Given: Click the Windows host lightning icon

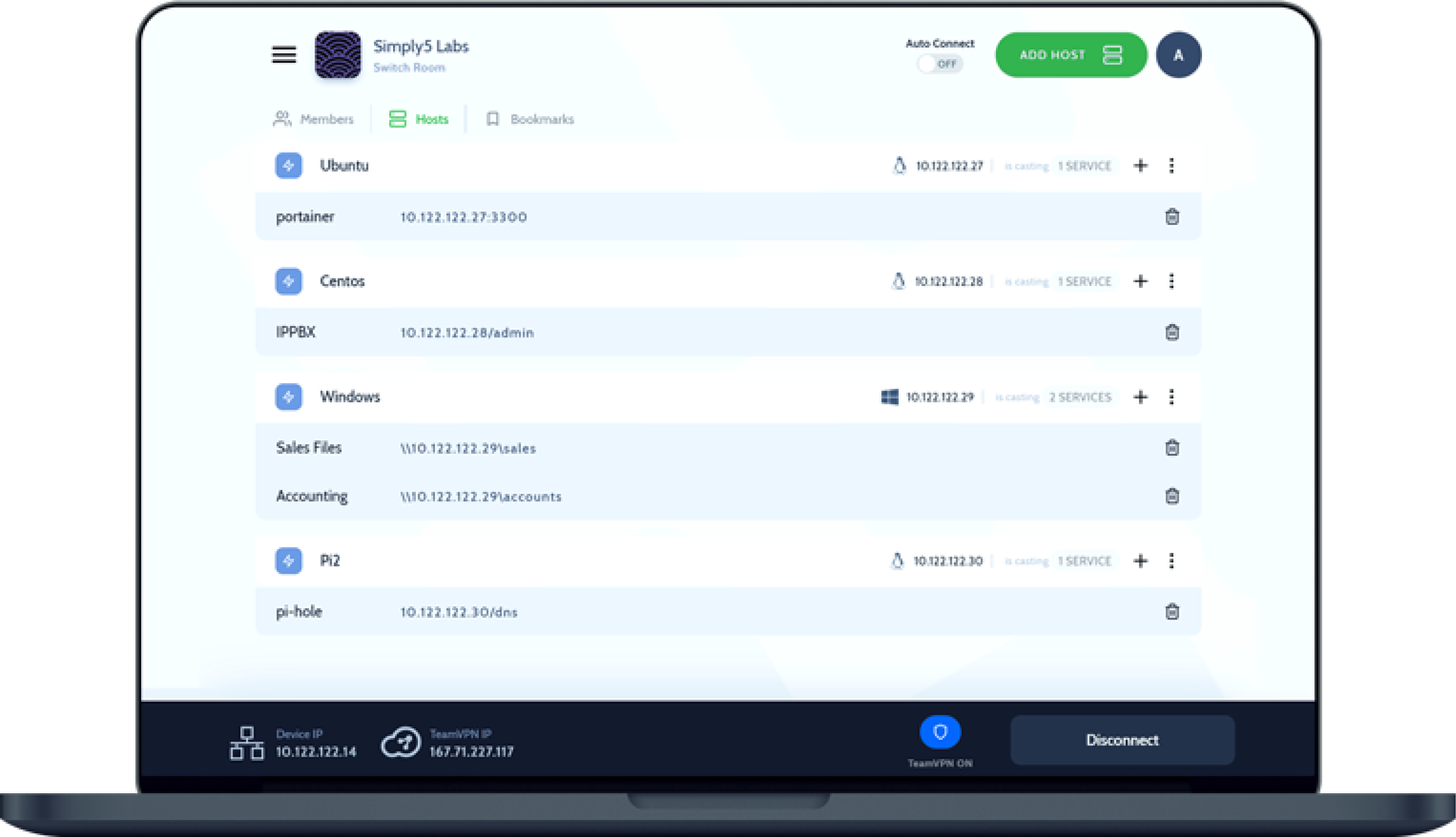Looking at the screenshot, I should coord(289,397).
